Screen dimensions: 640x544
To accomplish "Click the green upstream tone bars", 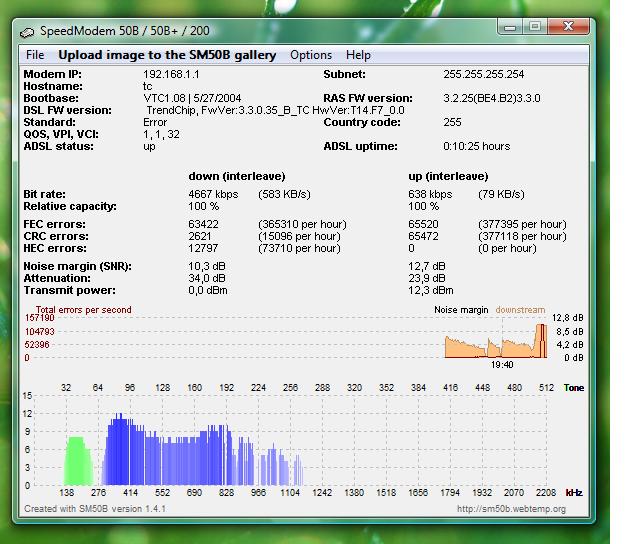I will (78, 461).
